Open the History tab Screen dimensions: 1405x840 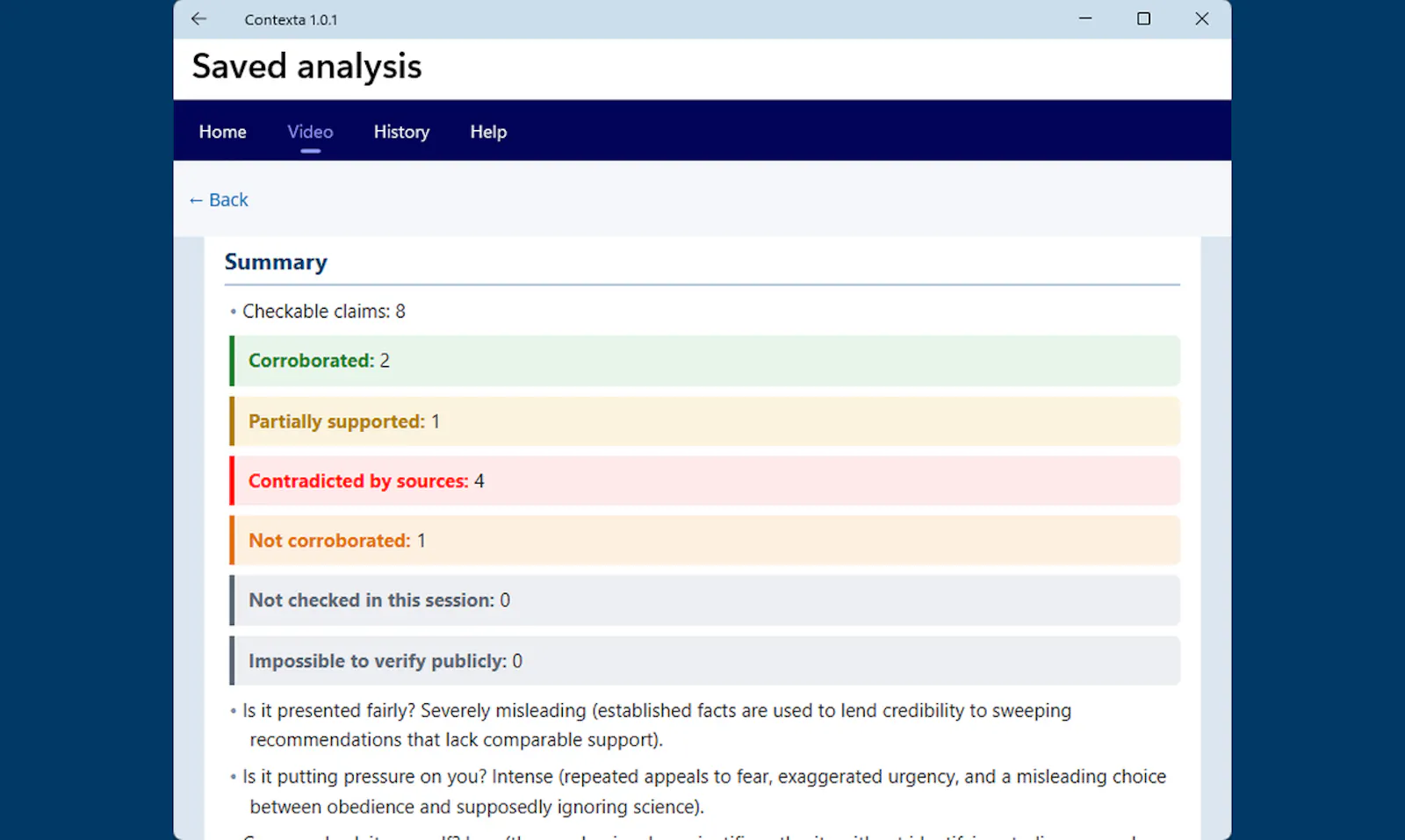(x=401, y=132)
